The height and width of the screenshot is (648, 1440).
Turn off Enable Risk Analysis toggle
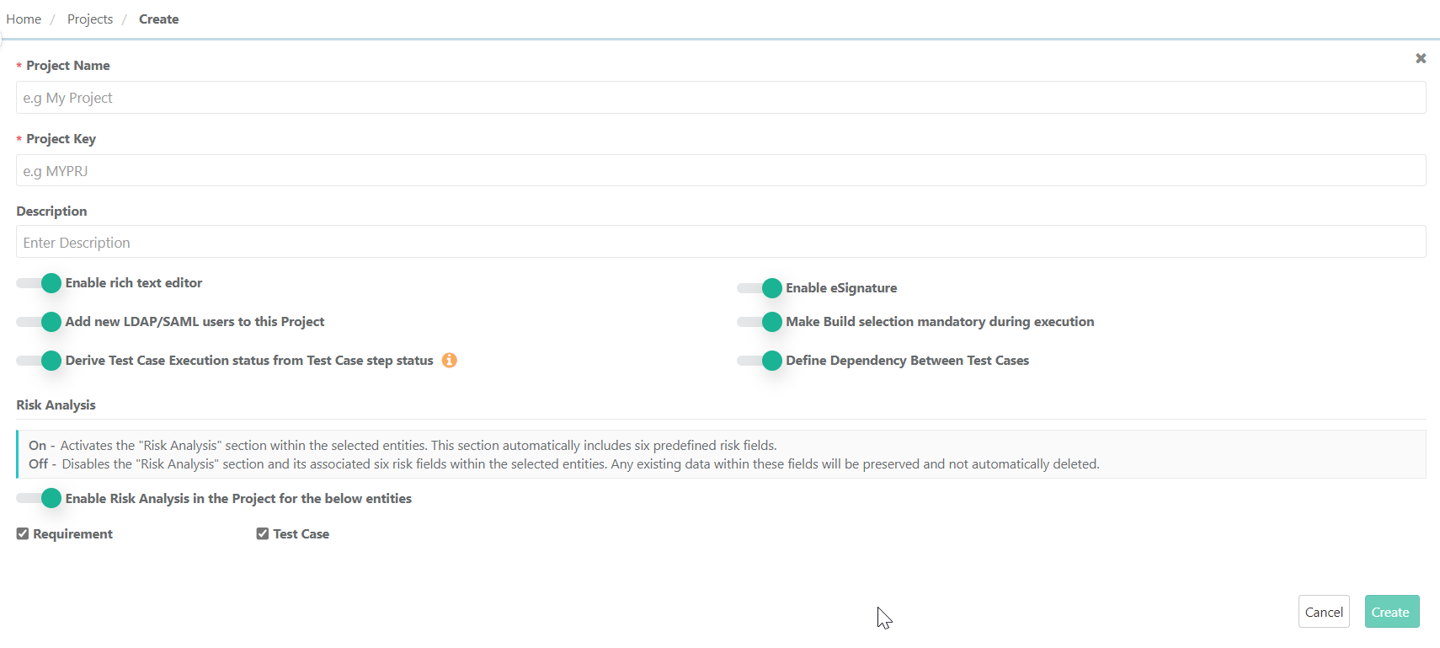40,498
